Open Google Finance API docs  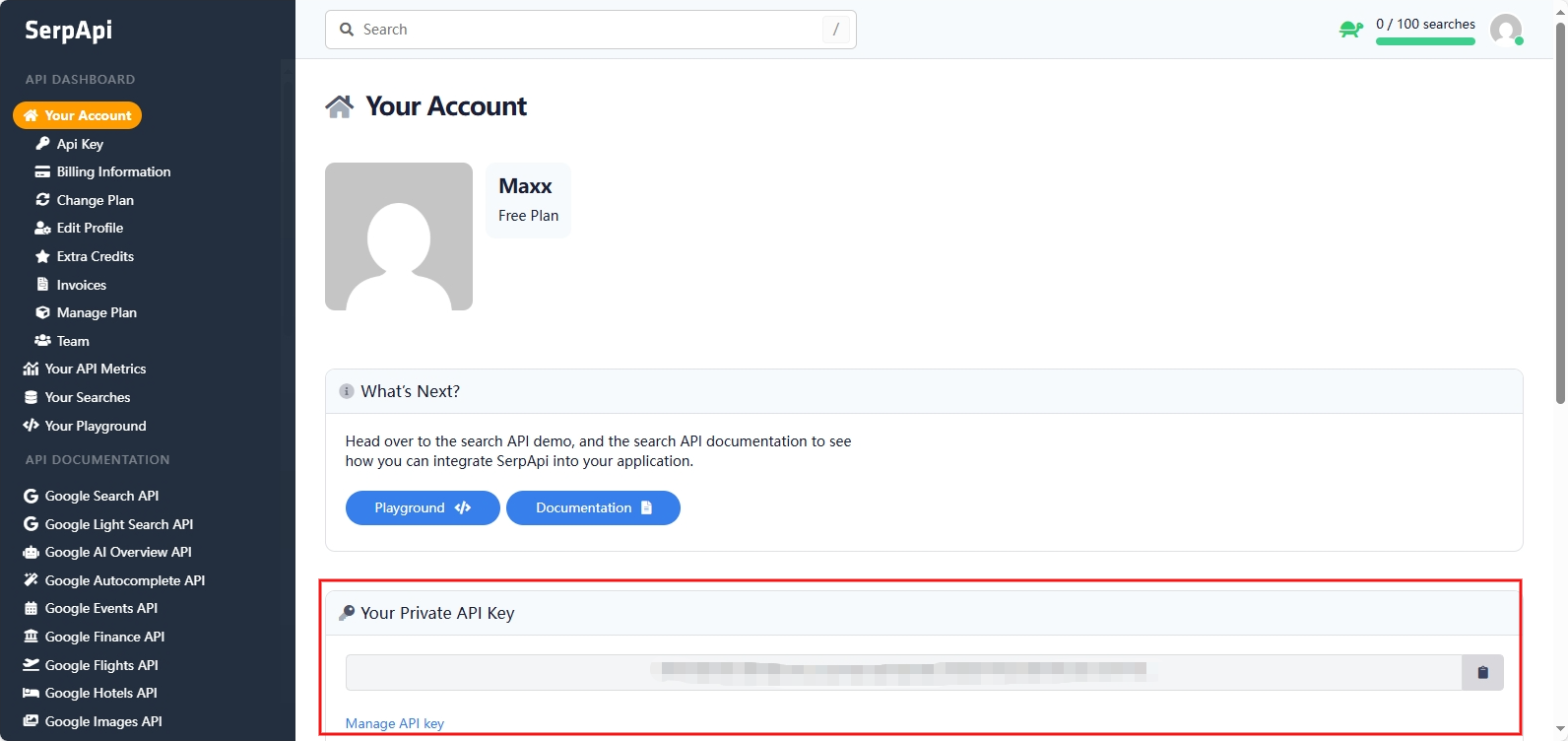pos(104,637)
